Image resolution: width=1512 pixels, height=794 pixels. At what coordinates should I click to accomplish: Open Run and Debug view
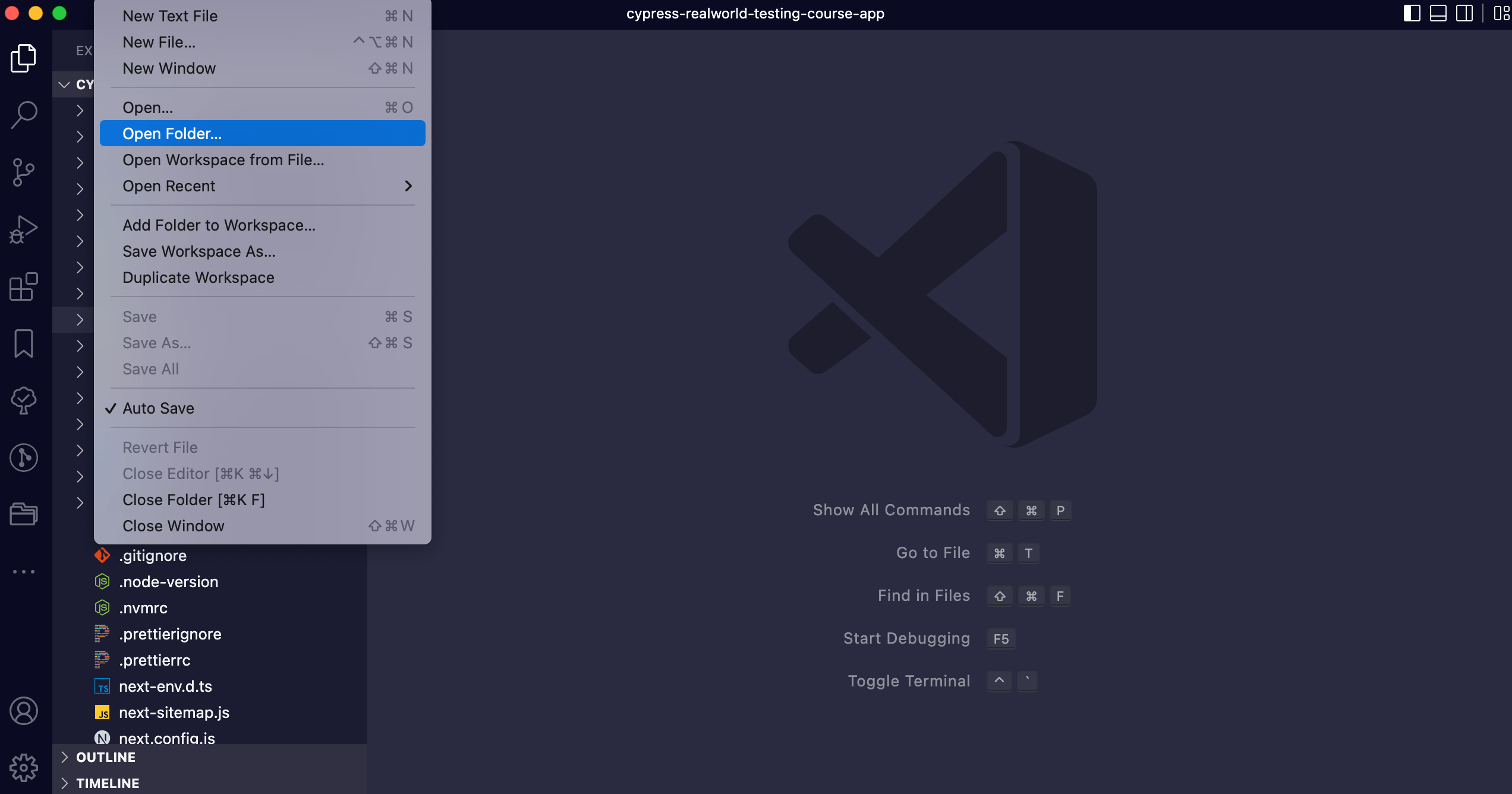(x=24, y=229)
